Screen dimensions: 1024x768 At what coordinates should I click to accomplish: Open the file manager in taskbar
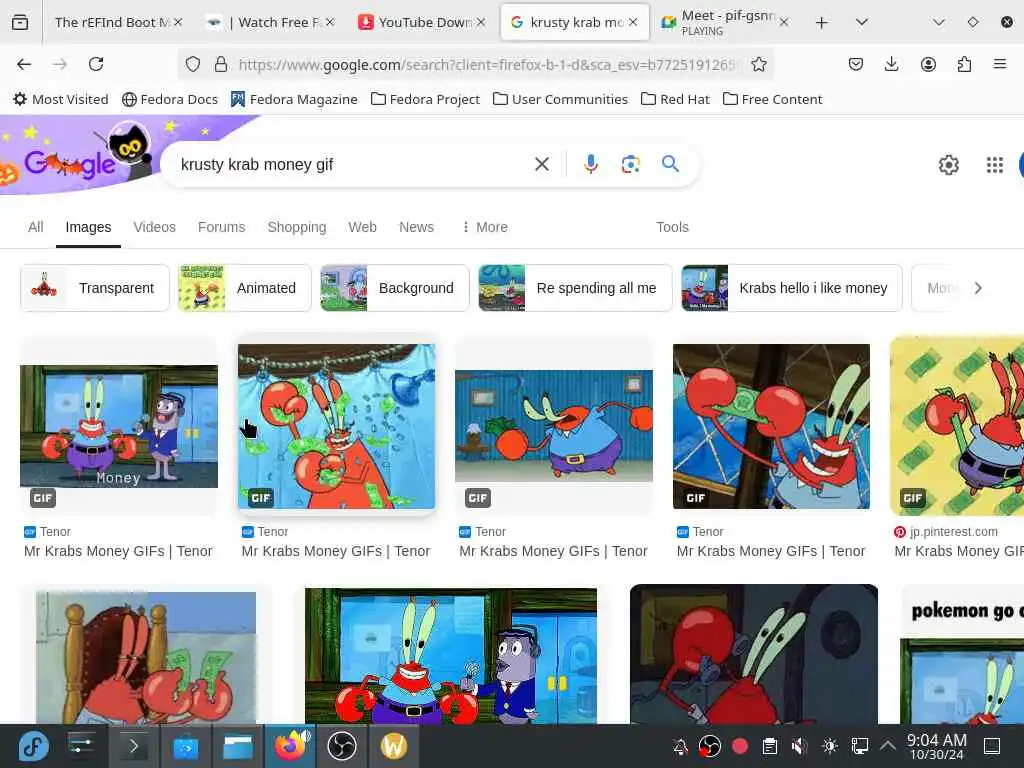(237, 746)
